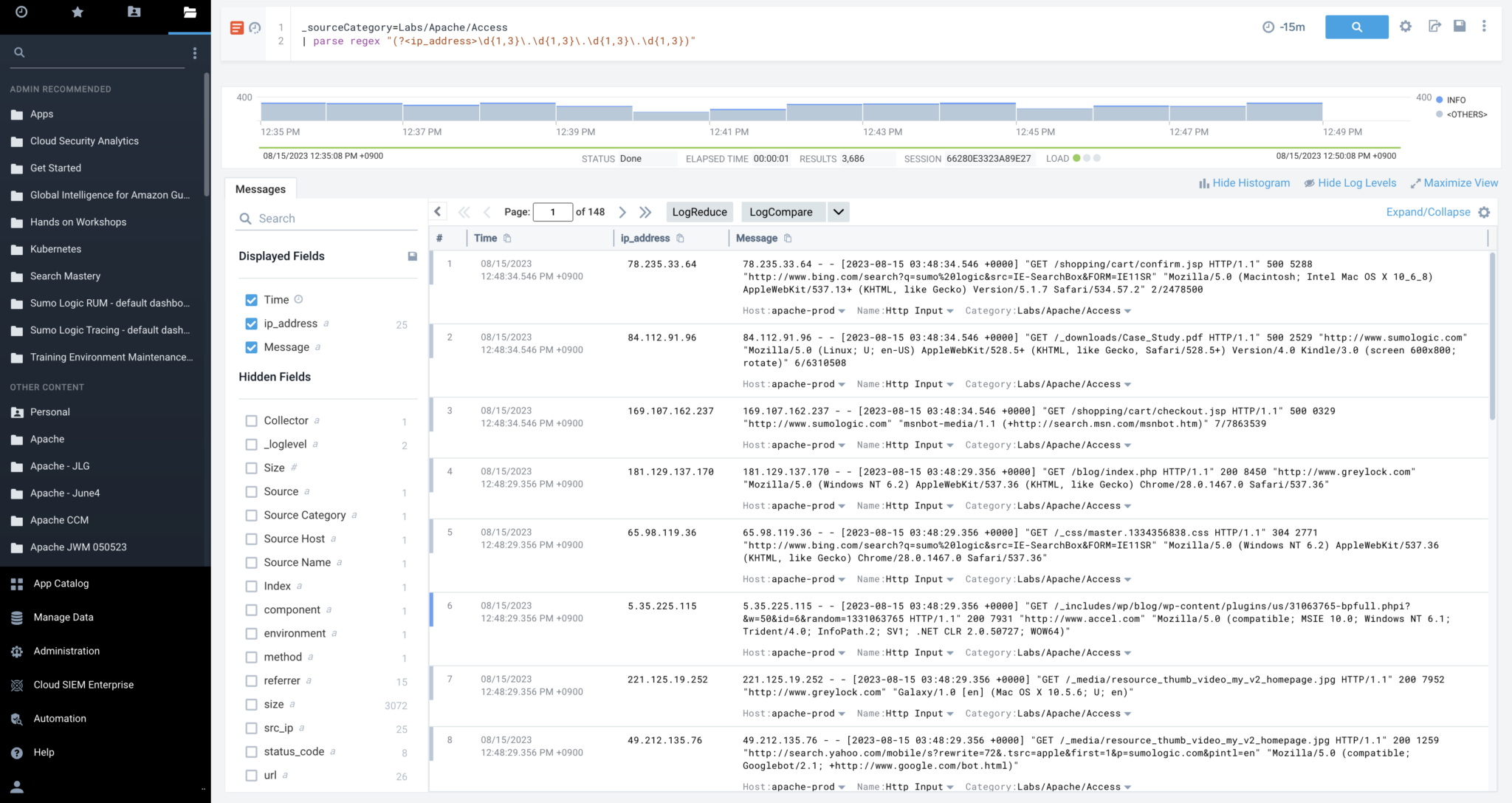This screenshot has width=1512, height=803.
Task: Click the save icon next to Displayed Fields
Action: tap(412, 256)
